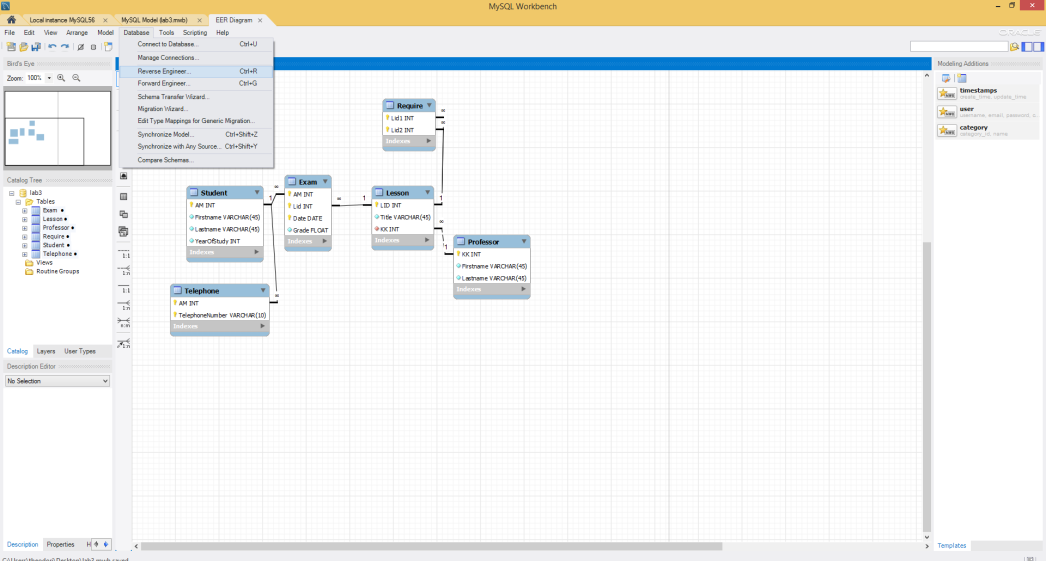This screenshot has width=1046, height=561.
Task: Select the Views folder in Catalog Tree
Action: click(x=44, y=263)
